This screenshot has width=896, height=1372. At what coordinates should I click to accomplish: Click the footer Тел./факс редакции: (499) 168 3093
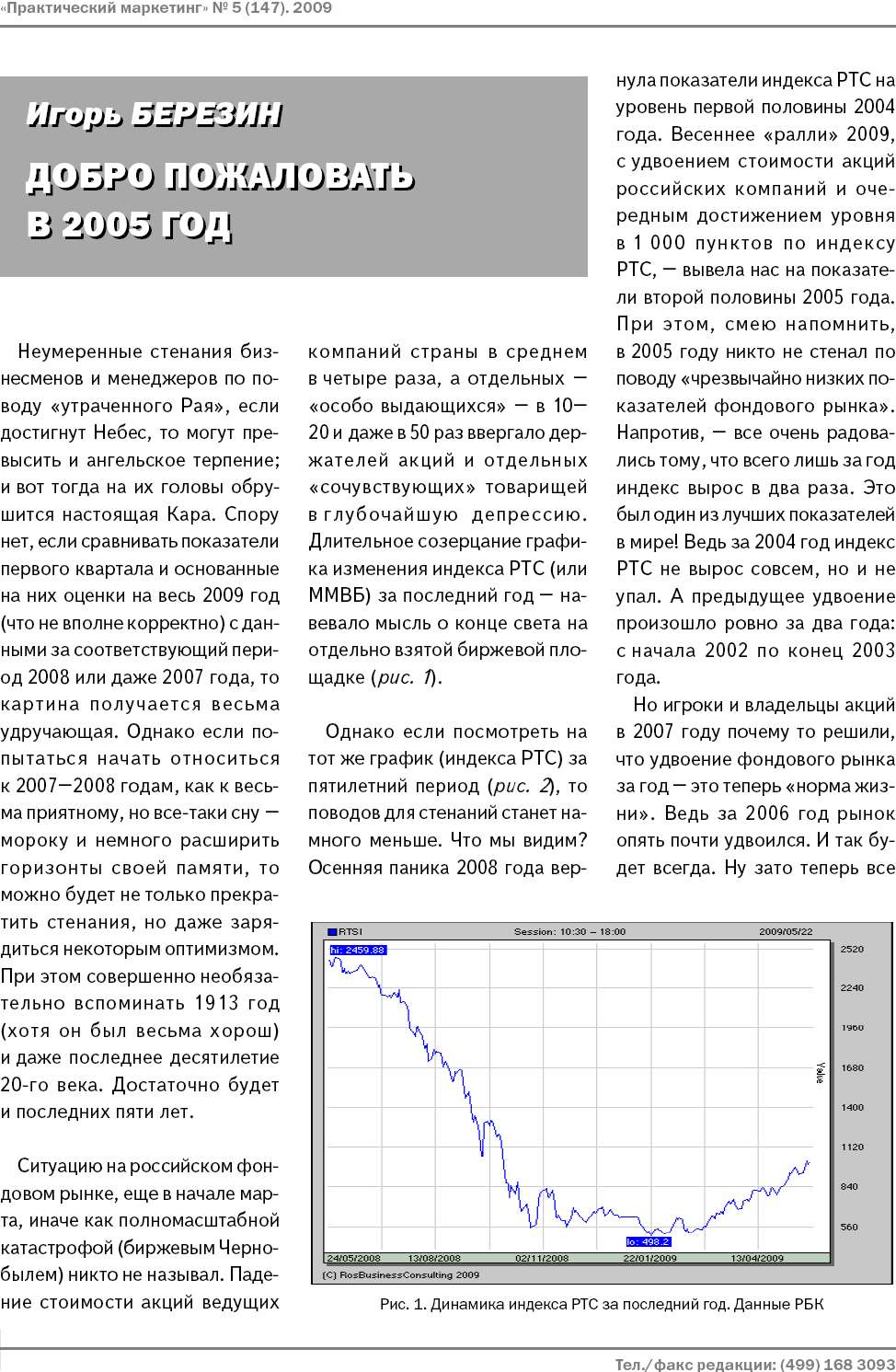pos(754,1364)
